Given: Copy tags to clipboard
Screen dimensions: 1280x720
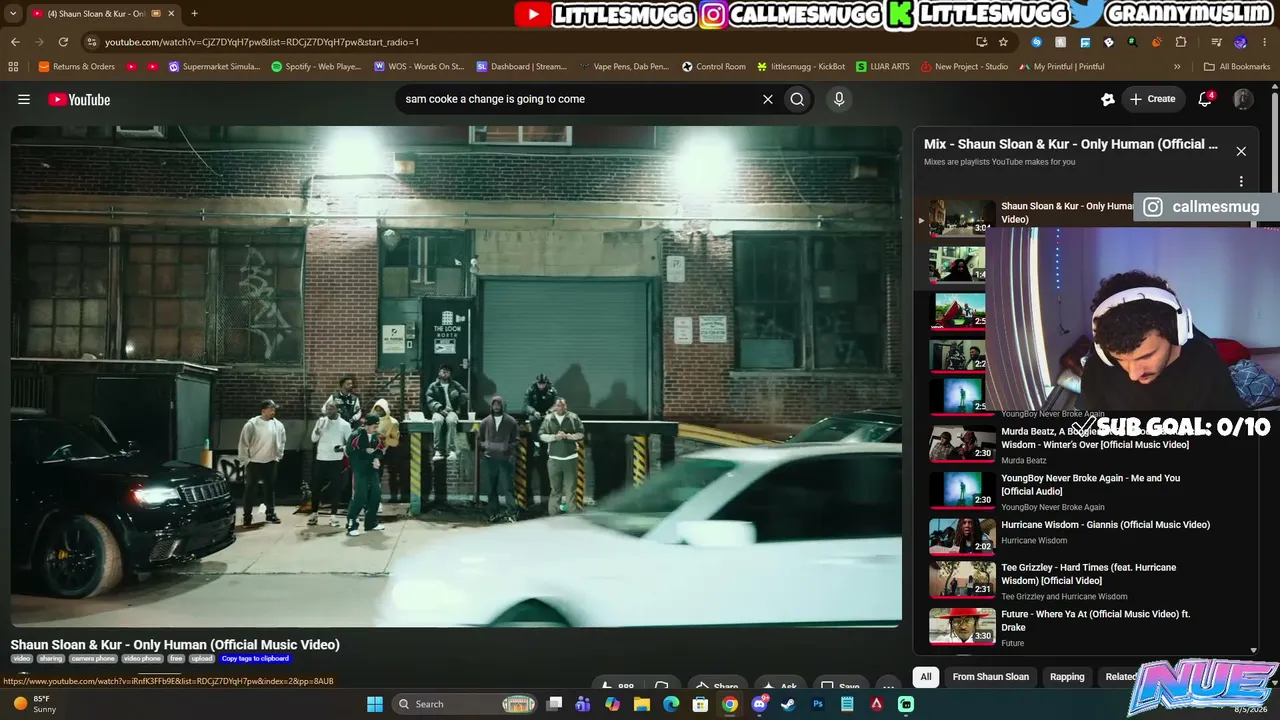Looking at the screenshot, I should click(255, 658).
